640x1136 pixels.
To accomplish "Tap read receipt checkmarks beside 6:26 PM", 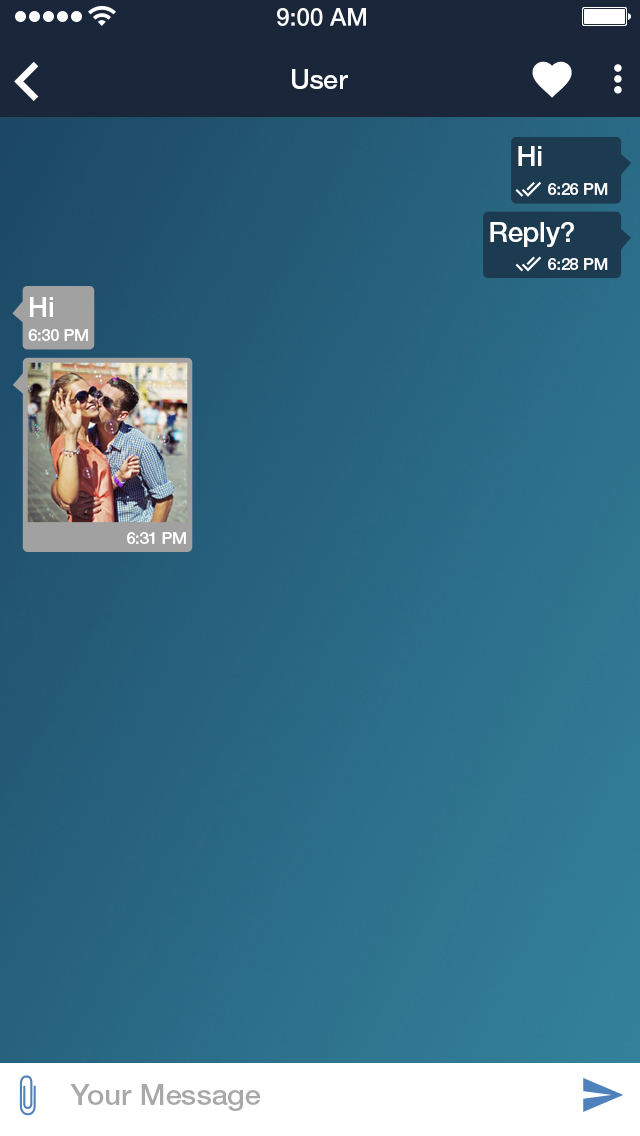I will pos(528,189).
